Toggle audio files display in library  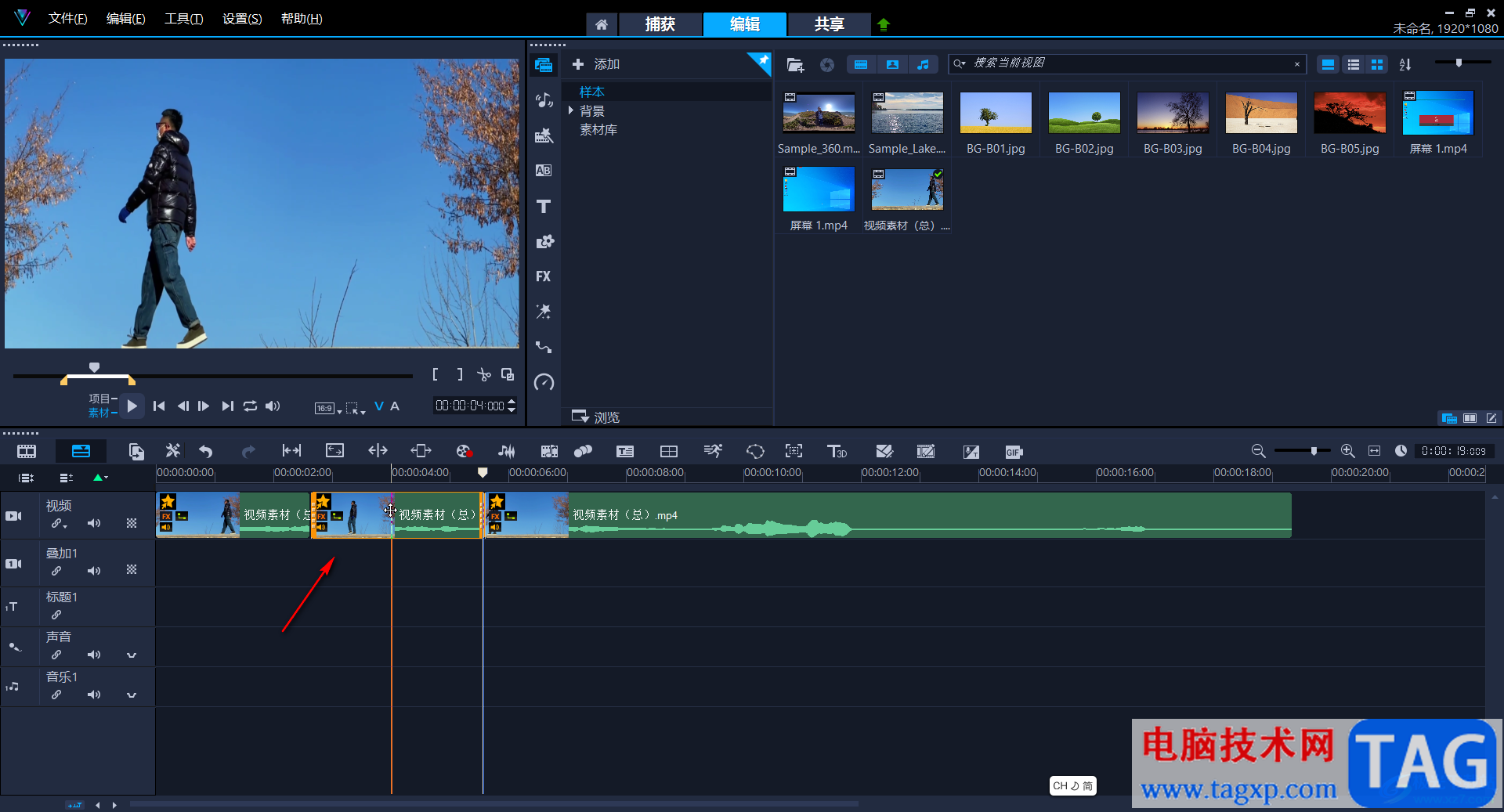tap(924, 64)
